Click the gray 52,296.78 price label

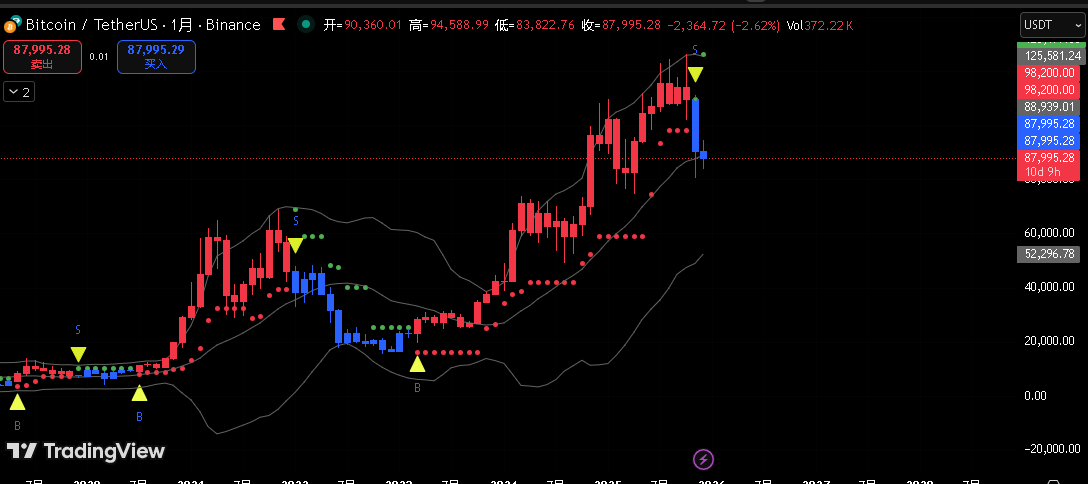[x=1048, y=254]
